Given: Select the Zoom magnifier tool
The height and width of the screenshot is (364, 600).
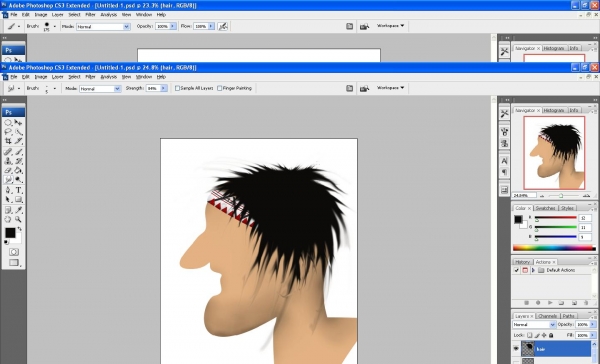Looking at the screenshot, I should tap(18, 219).
